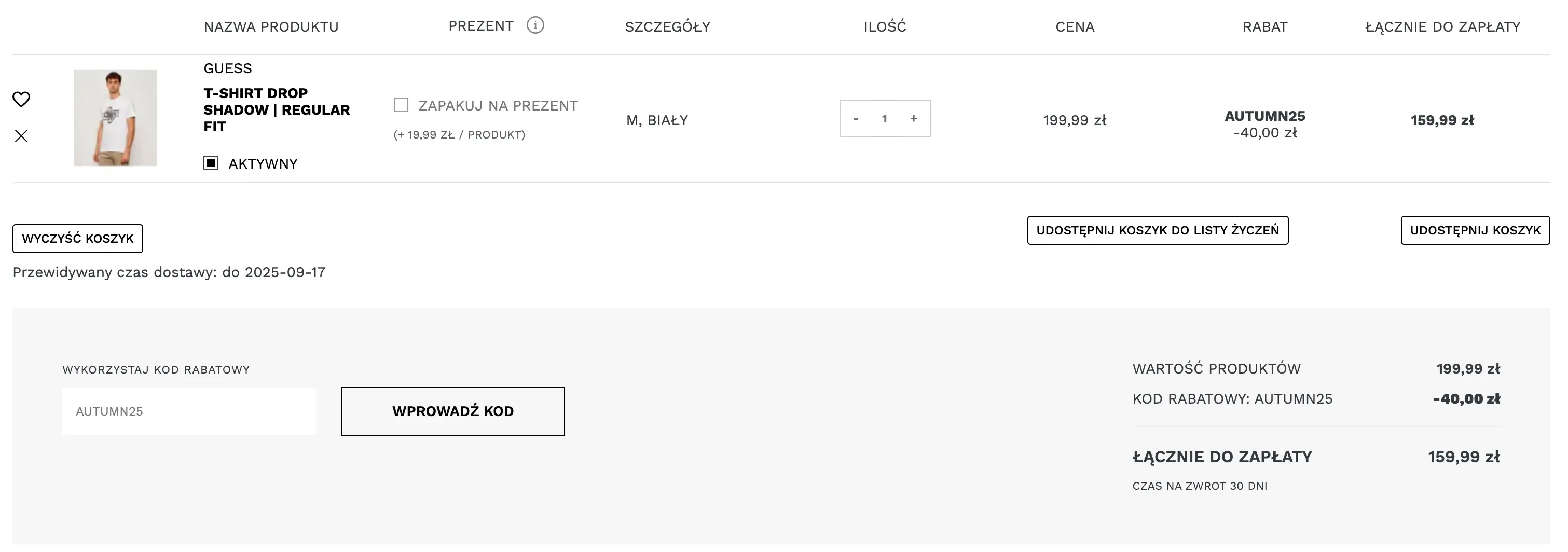Click the CZAS NA ZWROT 30 DNI note
Screen dimensions: 1568x552
pyautogui.click(x=1199, y=486)
